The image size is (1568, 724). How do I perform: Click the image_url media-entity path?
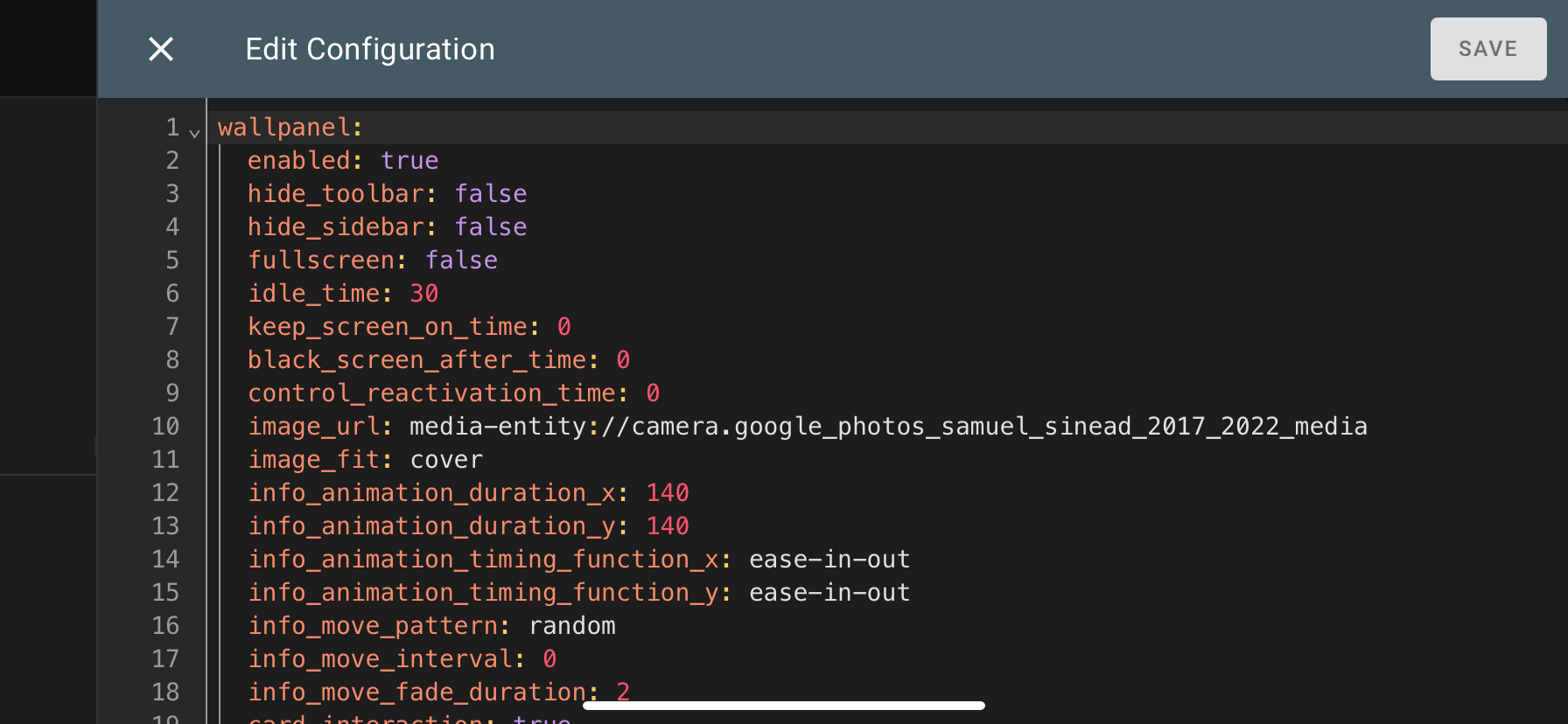click(887, 427)
